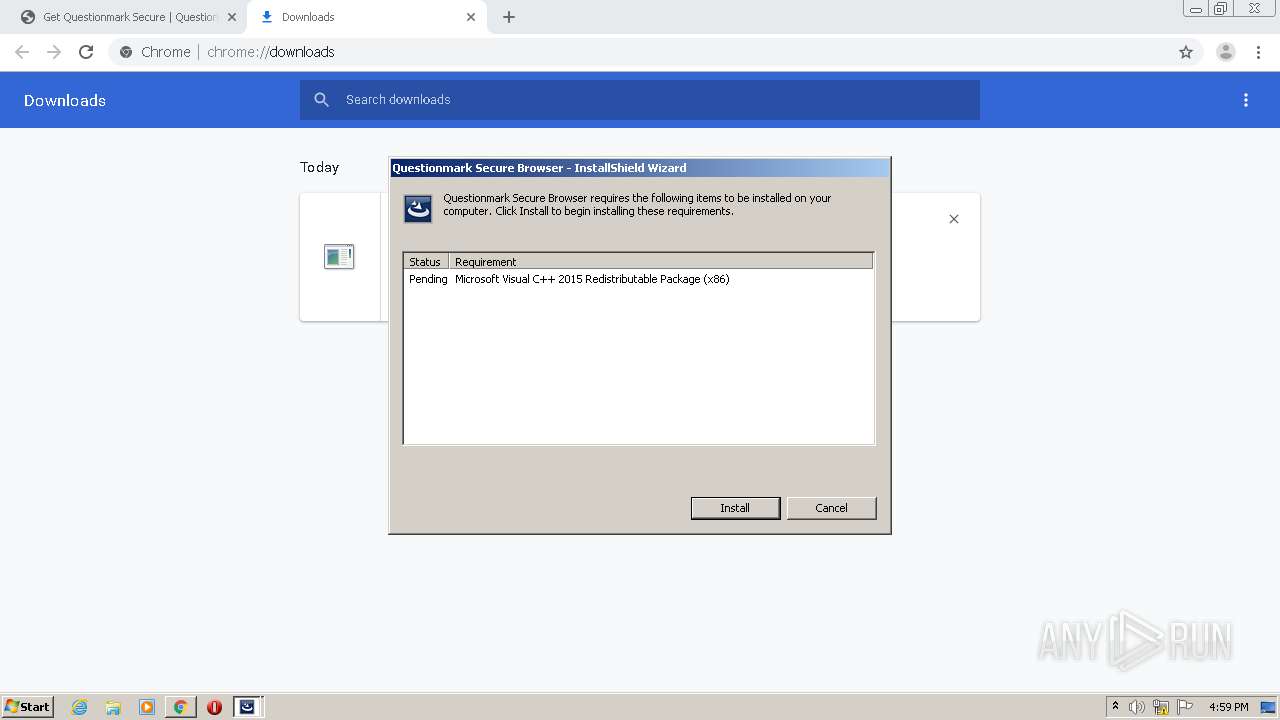Show hidden system tray icons

1115,707
